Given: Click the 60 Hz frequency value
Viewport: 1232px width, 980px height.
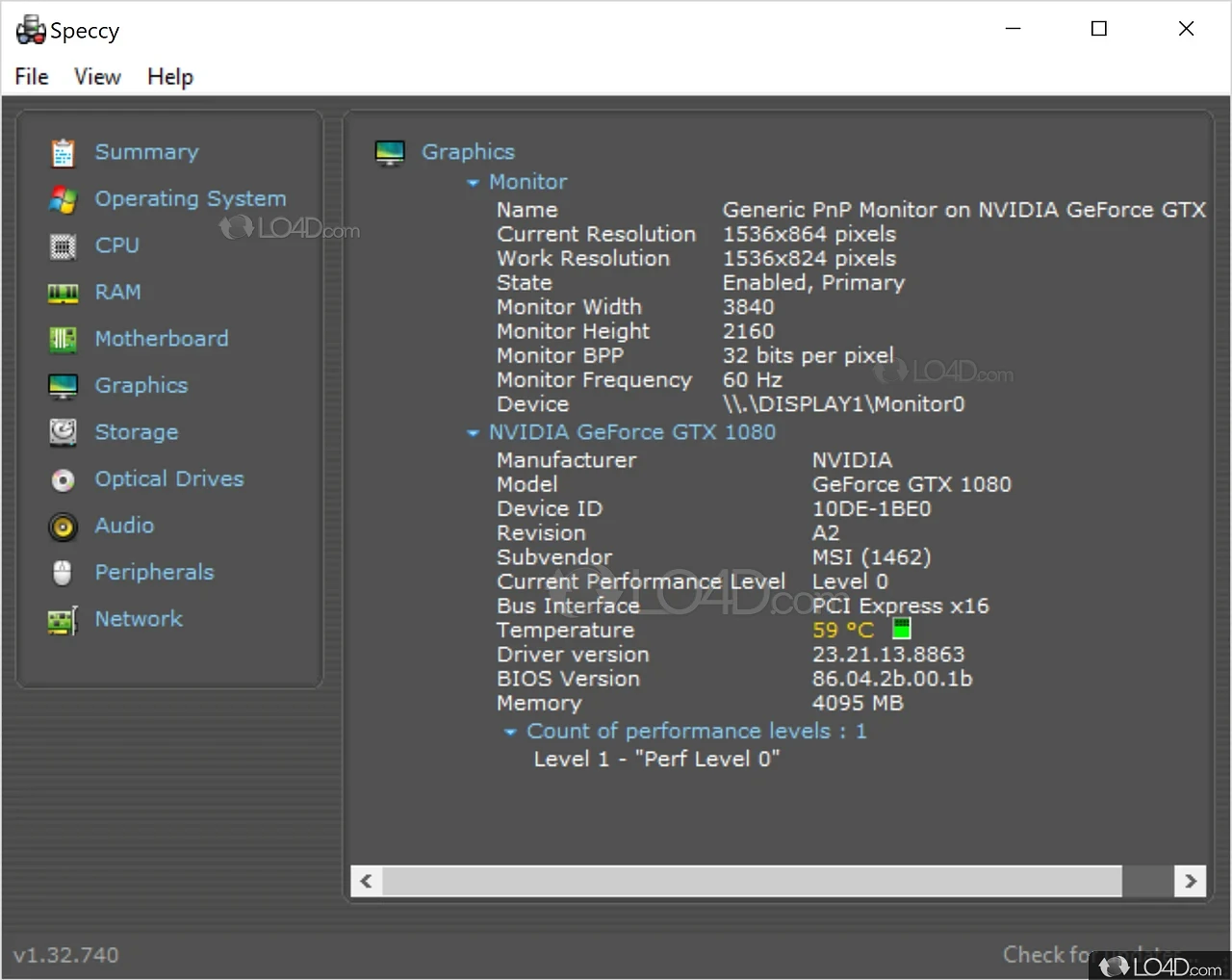Looking at the screenshot, I should point(753,380).
